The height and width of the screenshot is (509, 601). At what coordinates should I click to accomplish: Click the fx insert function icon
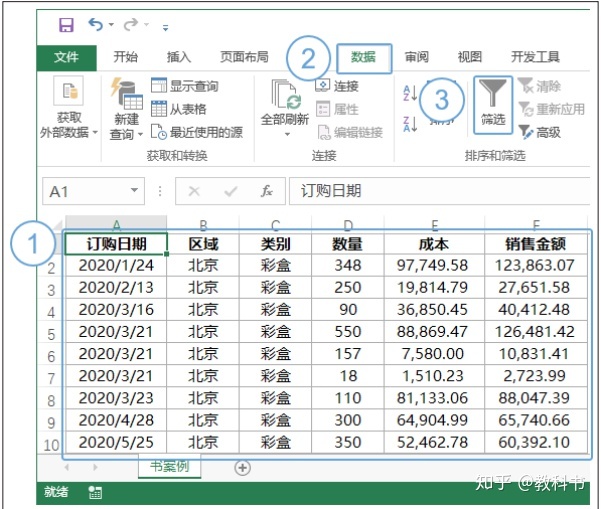[266, 191]
